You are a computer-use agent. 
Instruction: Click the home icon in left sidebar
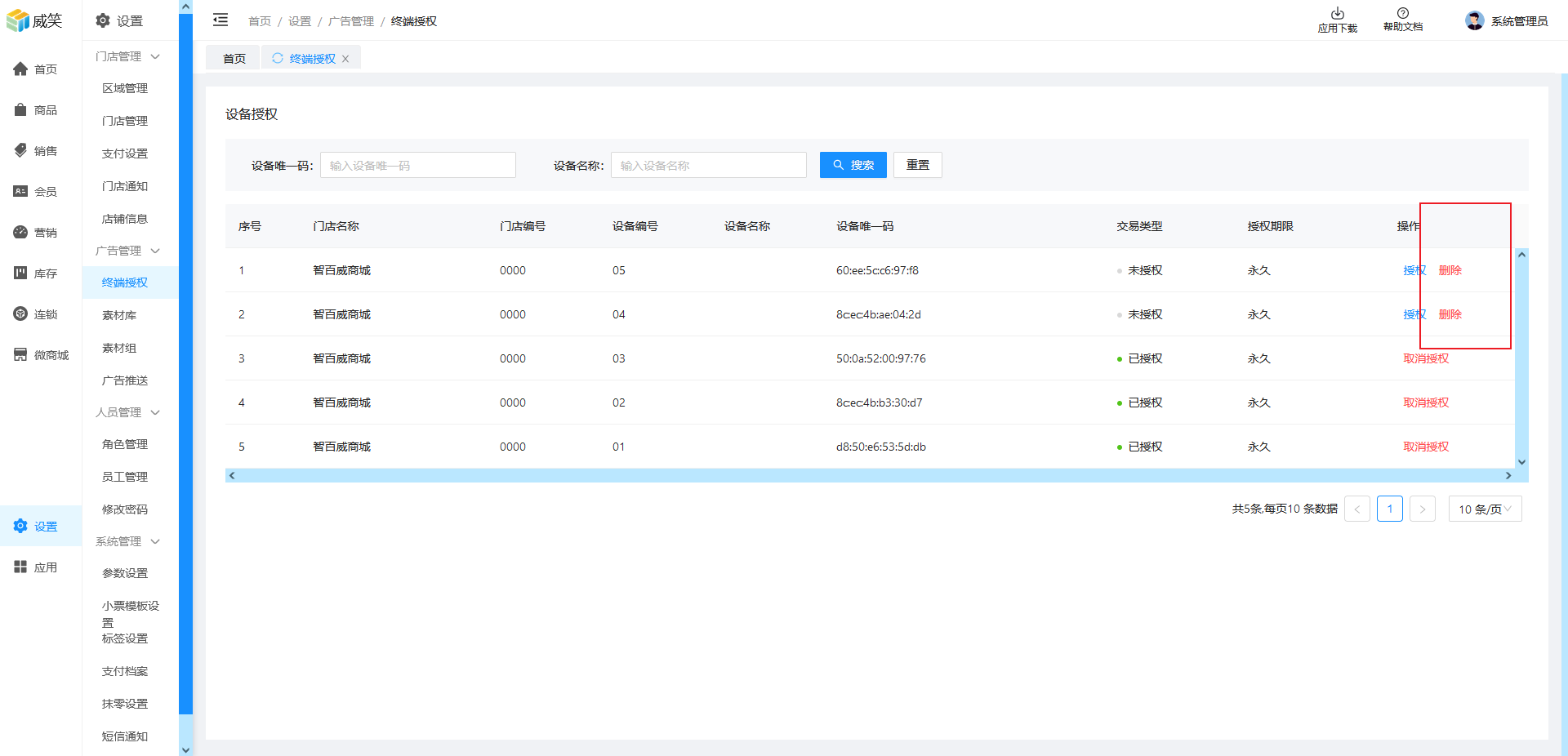pyautogui.click(x=20, y=69)
